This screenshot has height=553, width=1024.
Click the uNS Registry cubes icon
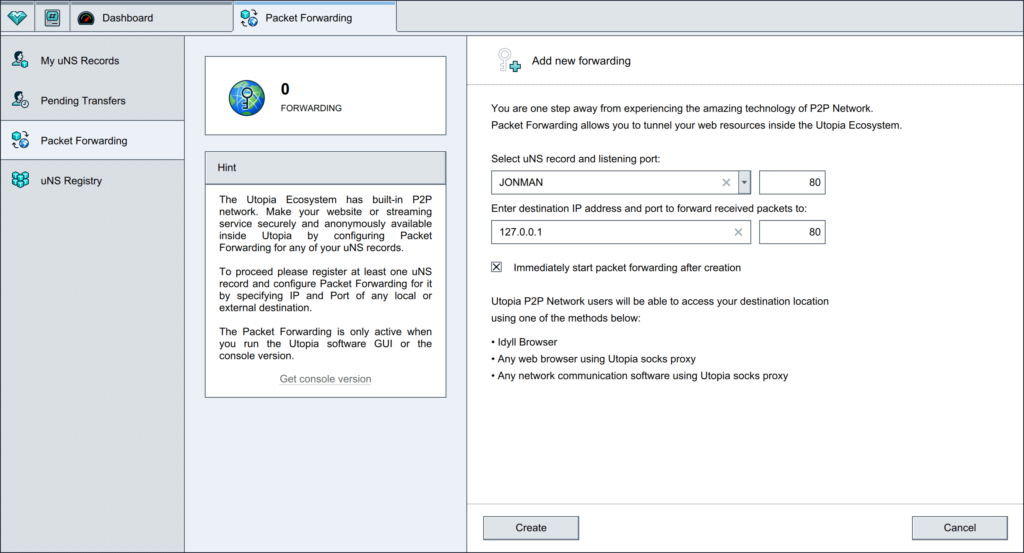point(20,180)
